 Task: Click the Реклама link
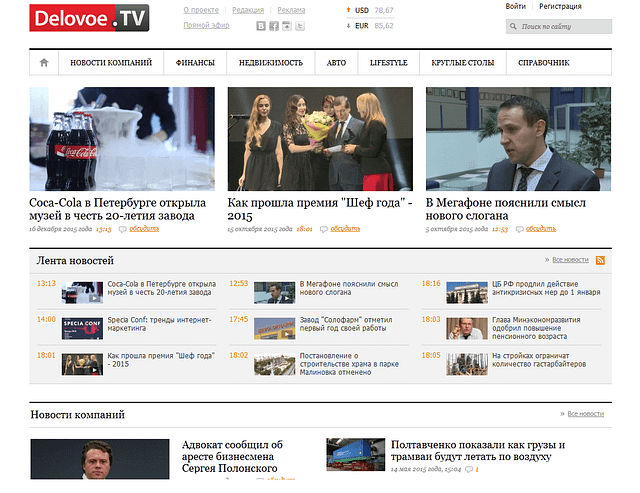click(x=291, y=10)
